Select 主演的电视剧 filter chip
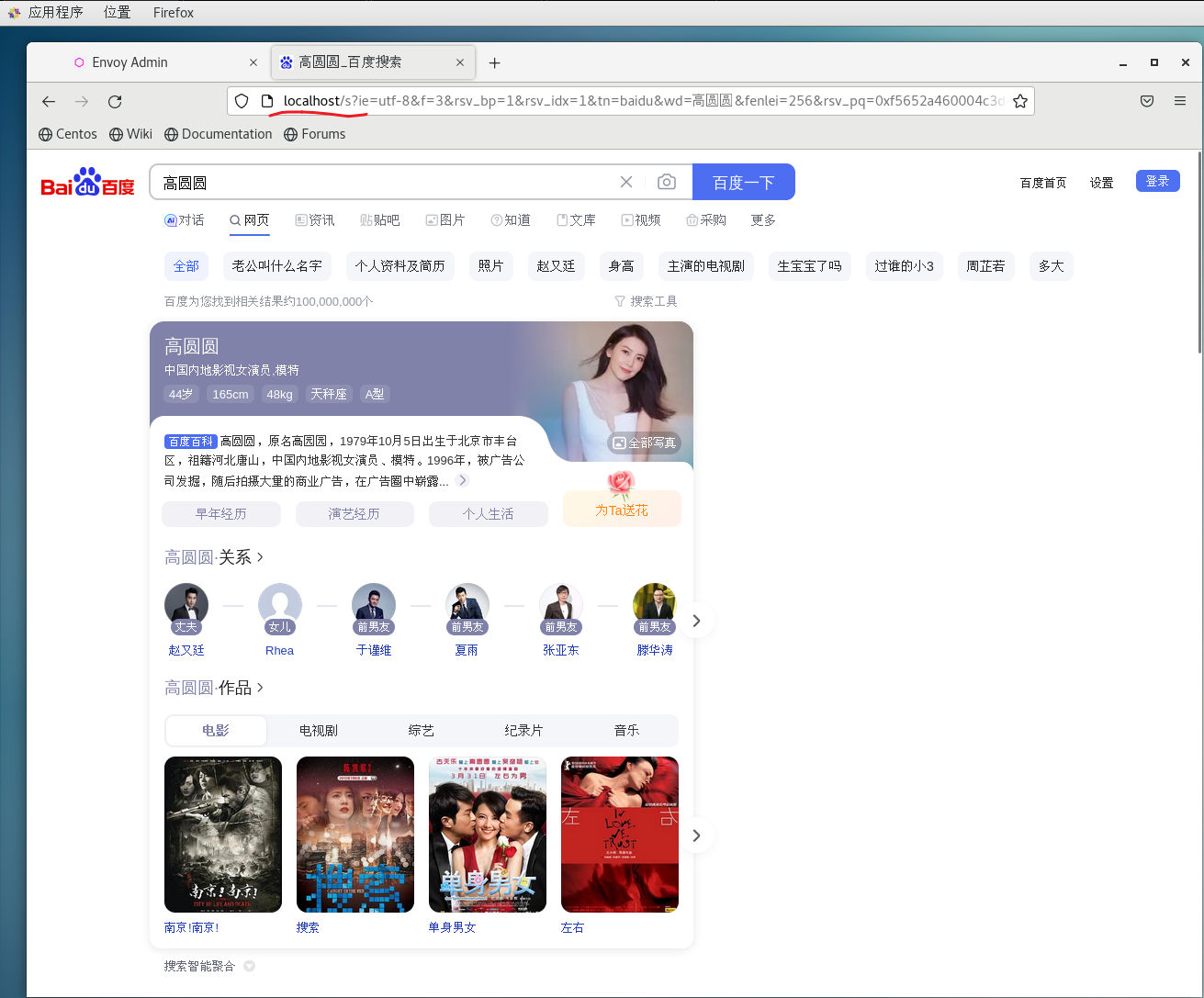Screen dimensions: 1204x998 706,266
